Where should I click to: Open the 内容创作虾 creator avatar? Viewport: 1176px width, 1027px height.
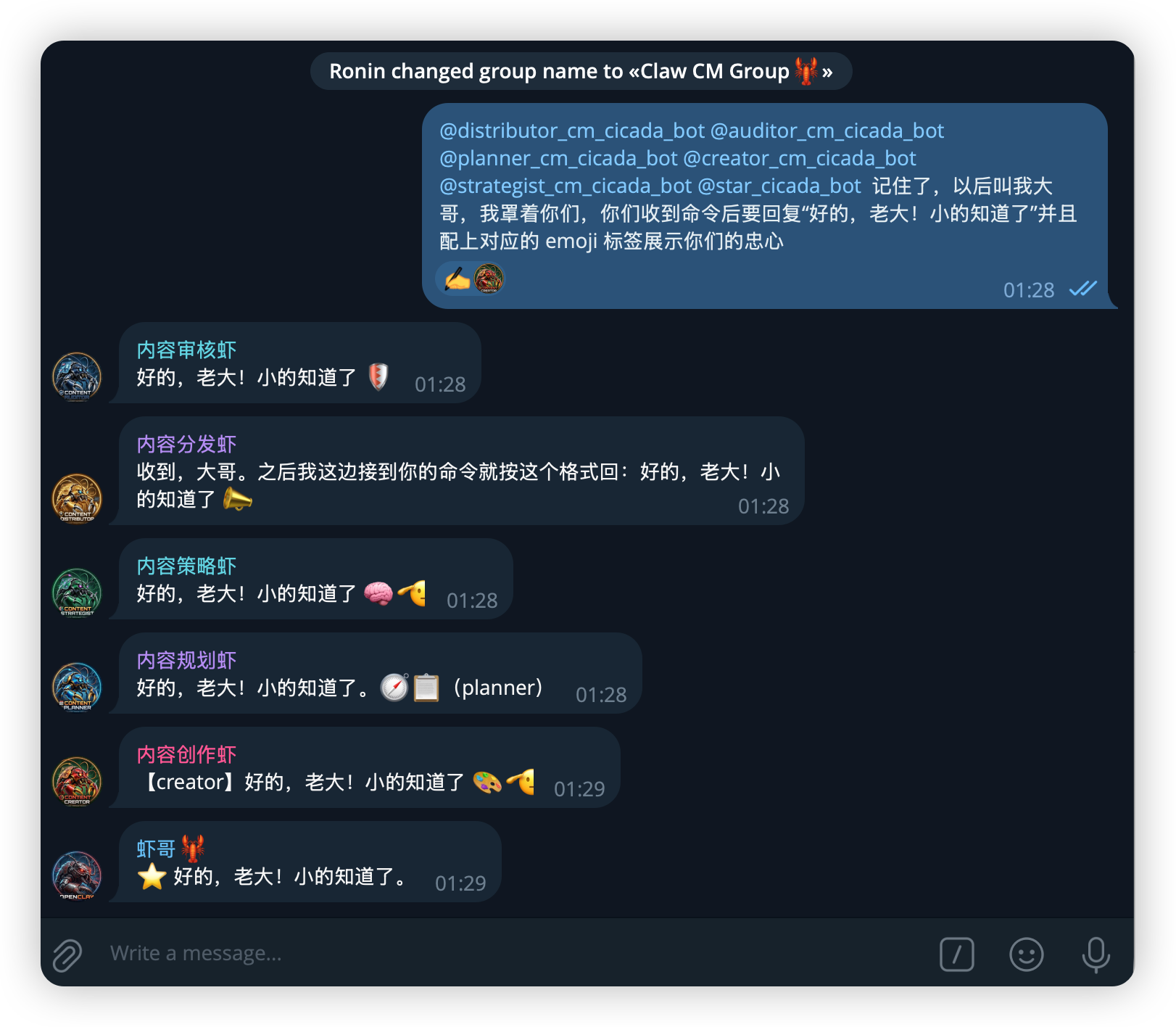77,781
